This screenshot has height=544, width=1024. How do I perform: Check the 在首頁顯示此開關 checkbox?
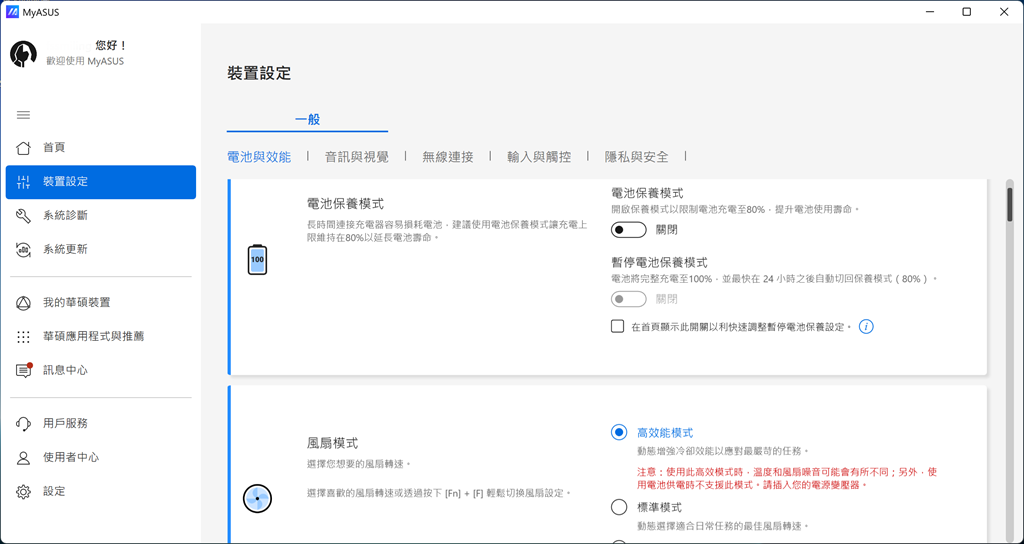(618, 326)
